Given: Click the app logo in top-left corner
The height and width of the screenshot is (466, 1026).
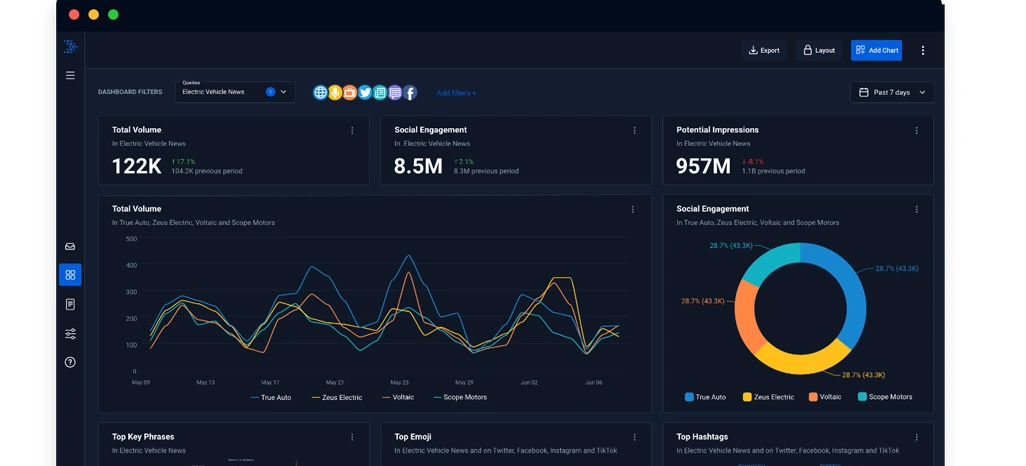Looking at the screenshot, I should point(70,47).
